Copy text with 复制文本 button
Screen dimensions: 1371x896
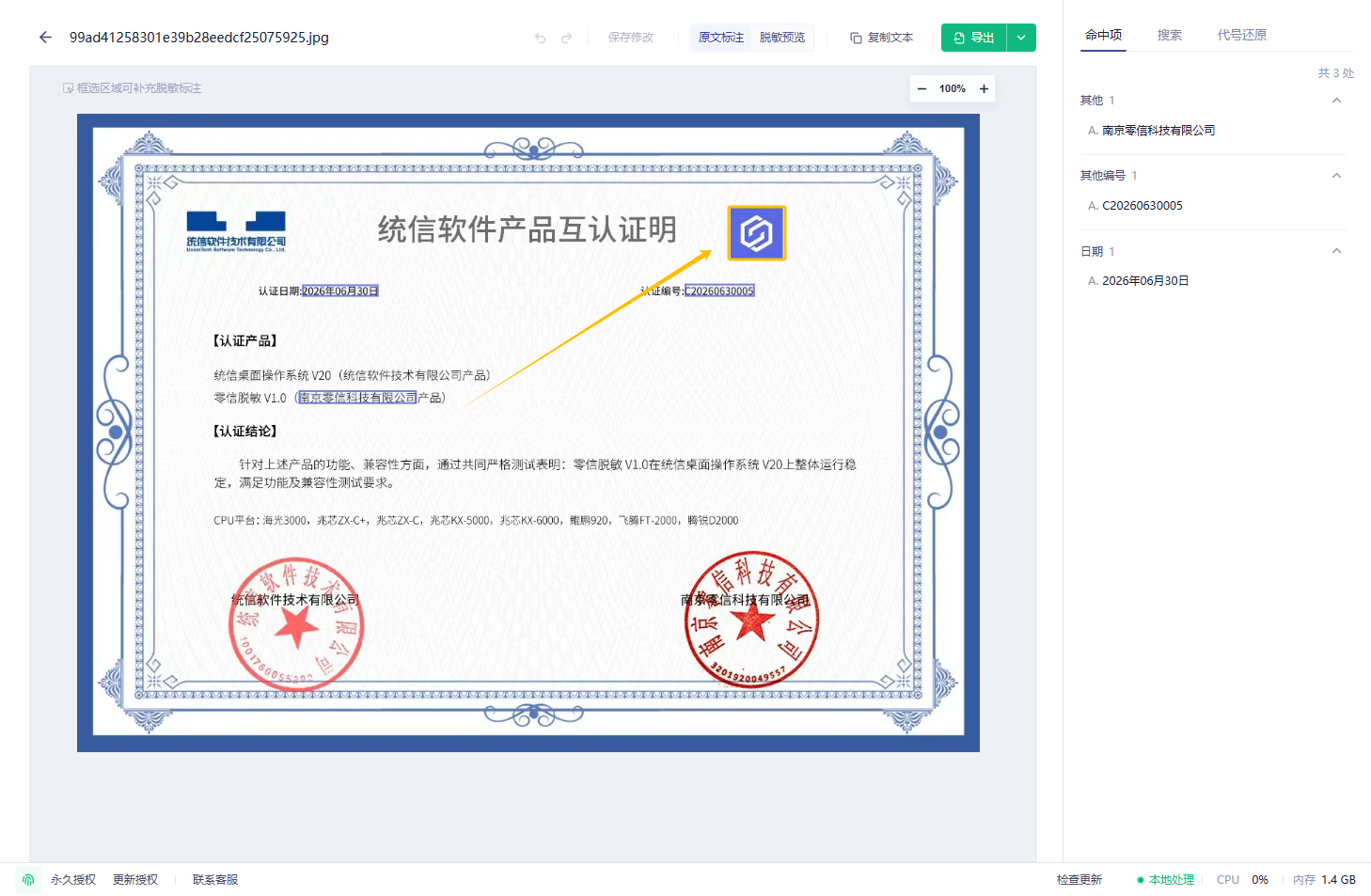882,38
